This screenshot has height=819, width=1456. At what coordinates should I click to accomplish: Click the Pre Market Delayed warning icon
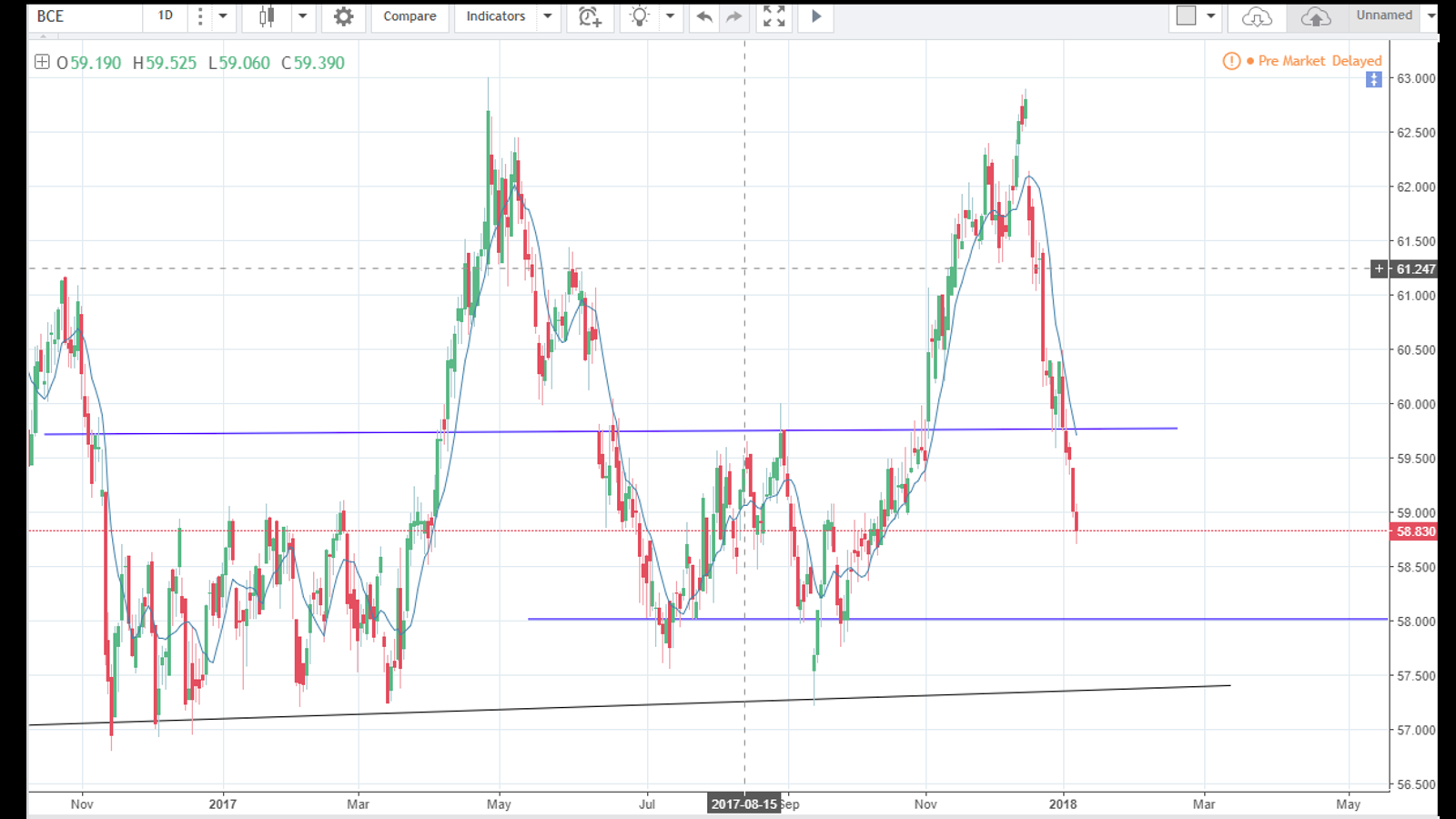1231,61
